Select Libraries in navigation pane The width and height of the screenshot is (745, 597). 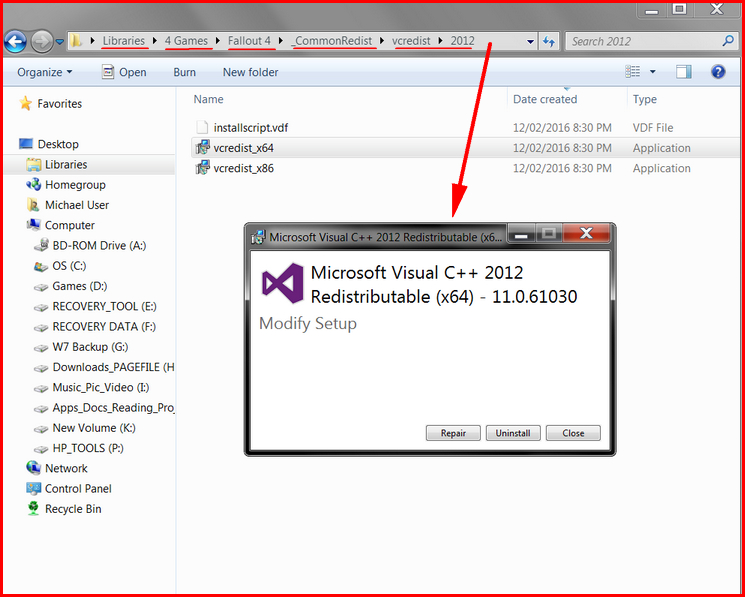click(x=66, y=164)
